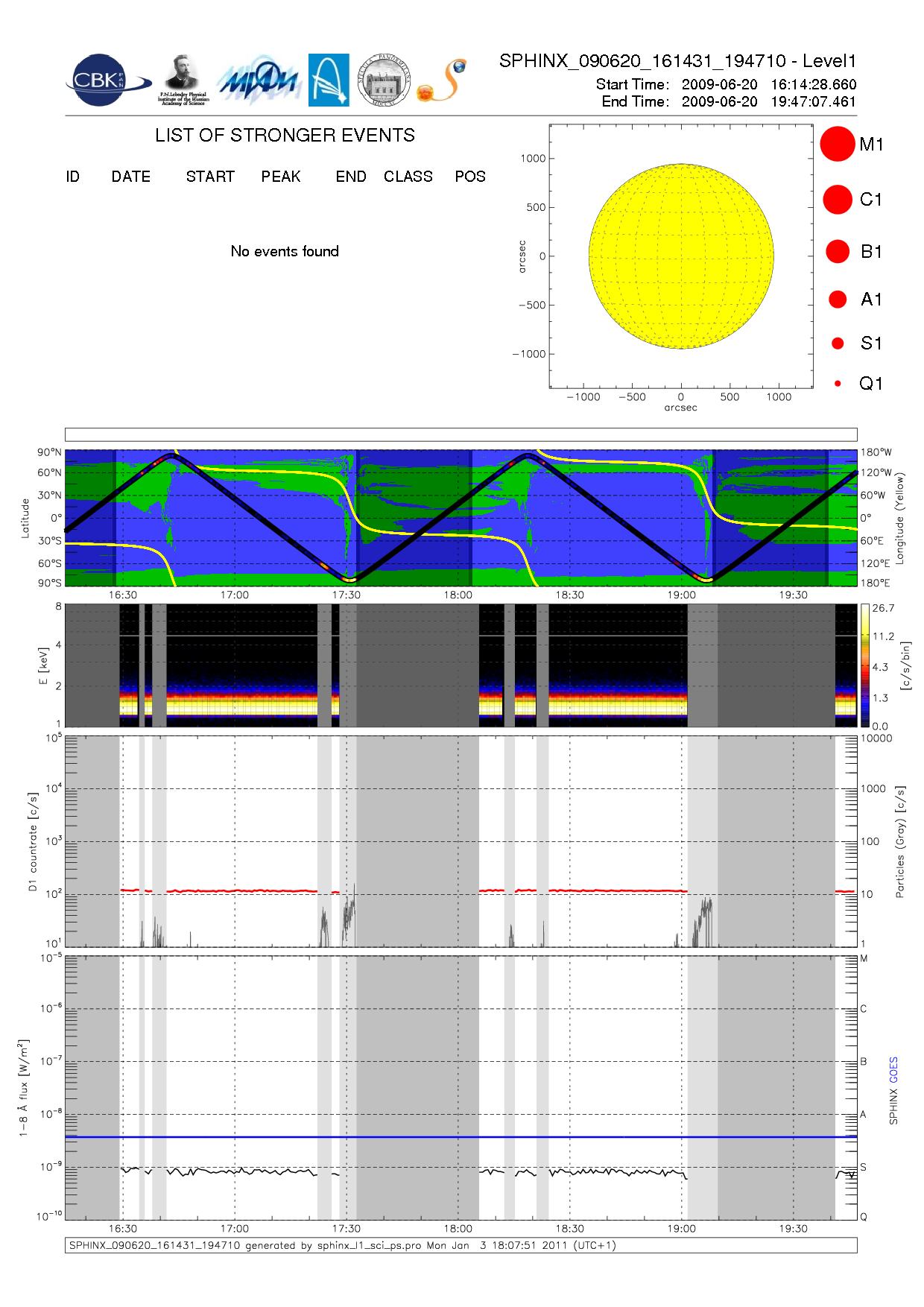Click the ID column header
Viewport: 924px width, 1307px height.
click(x=72, y=177)
